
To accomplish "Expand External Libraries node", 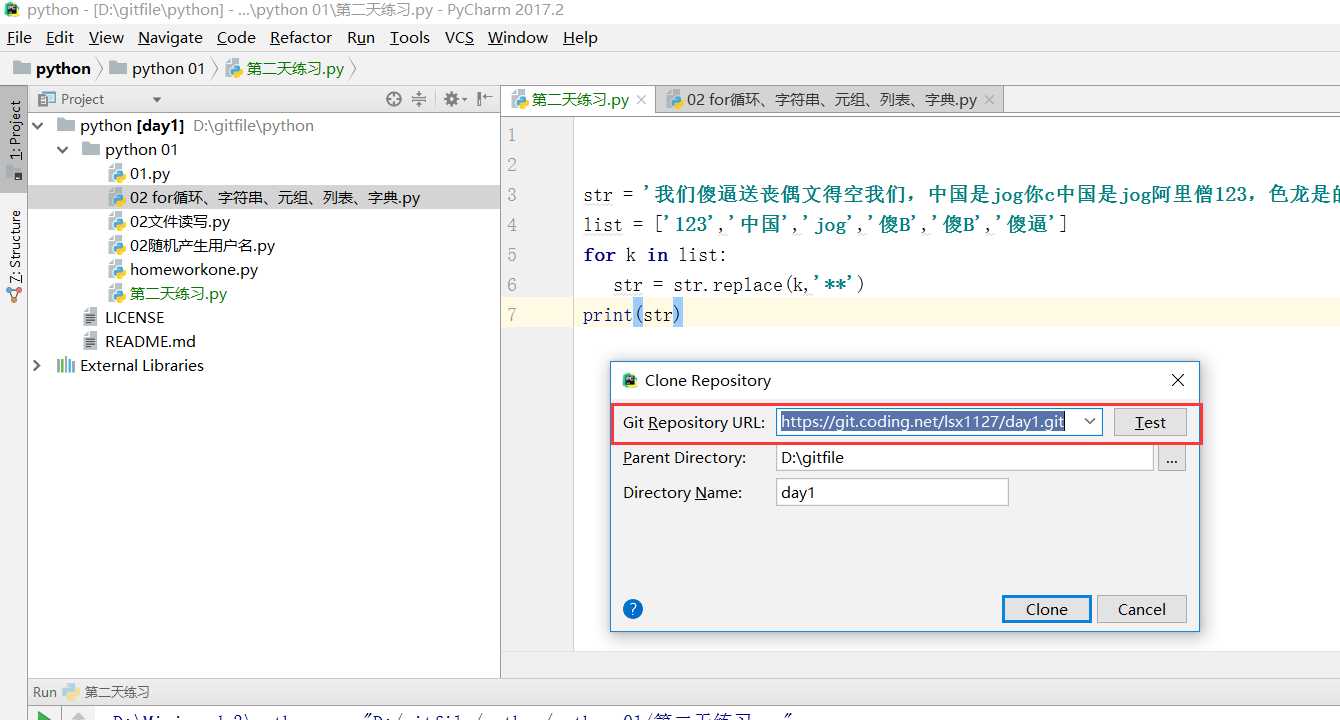I will click(38, 366).
